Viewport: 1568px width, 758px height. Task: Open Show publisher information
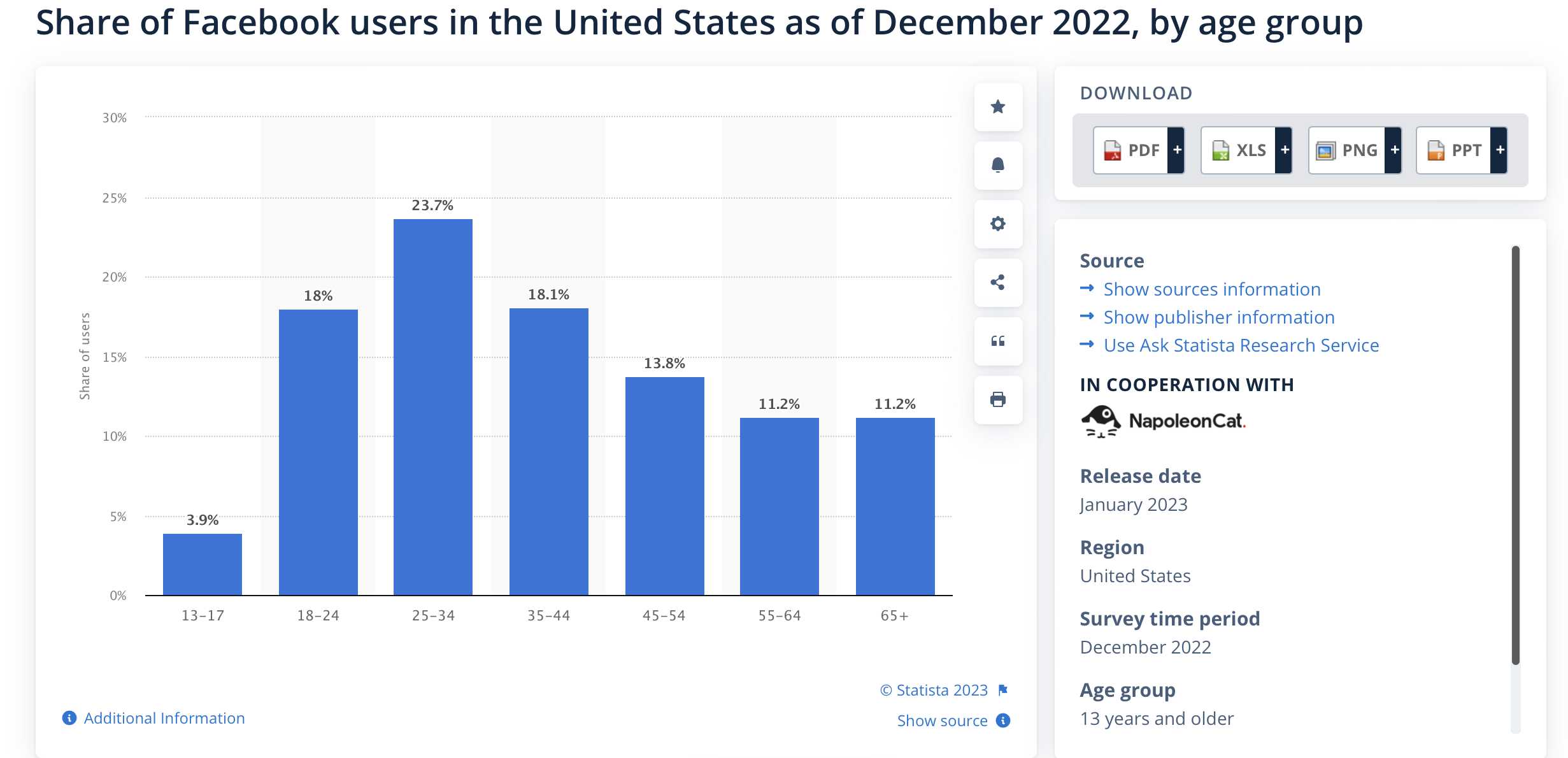(x=1218, y=317)
